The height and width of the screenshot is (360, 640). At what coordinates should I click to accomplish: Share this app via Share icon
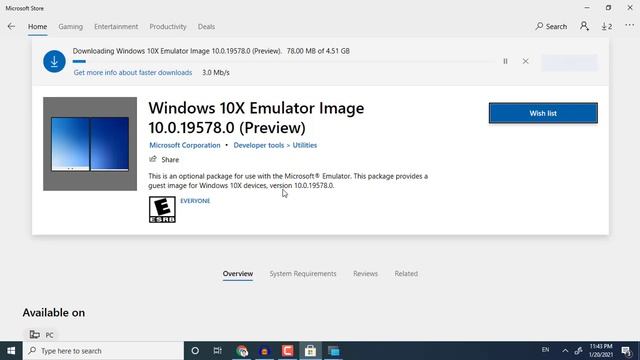(x=164, y=160)
